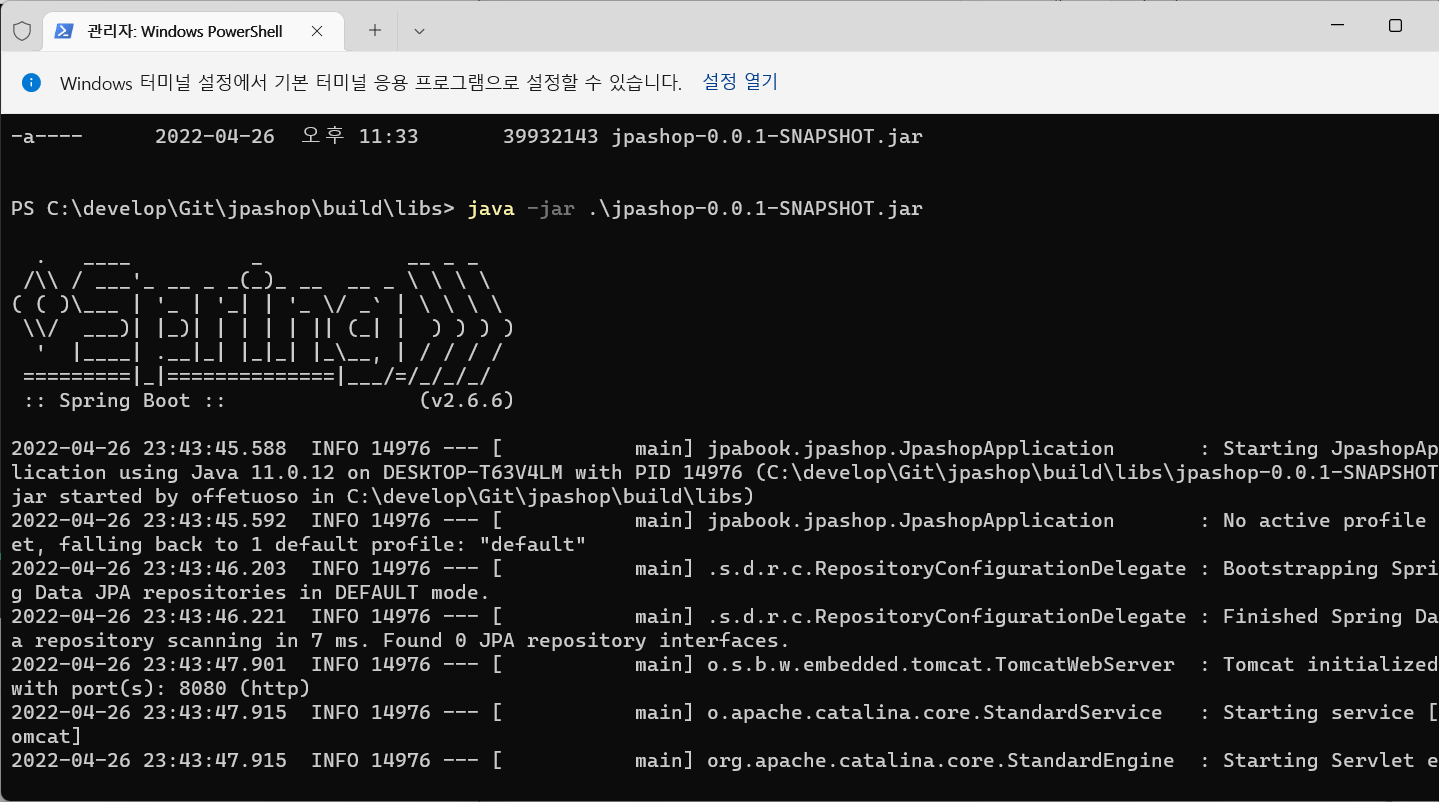Click the blue info icon in notification bar
Screen dimensions: 1439x802
(31, 83)
